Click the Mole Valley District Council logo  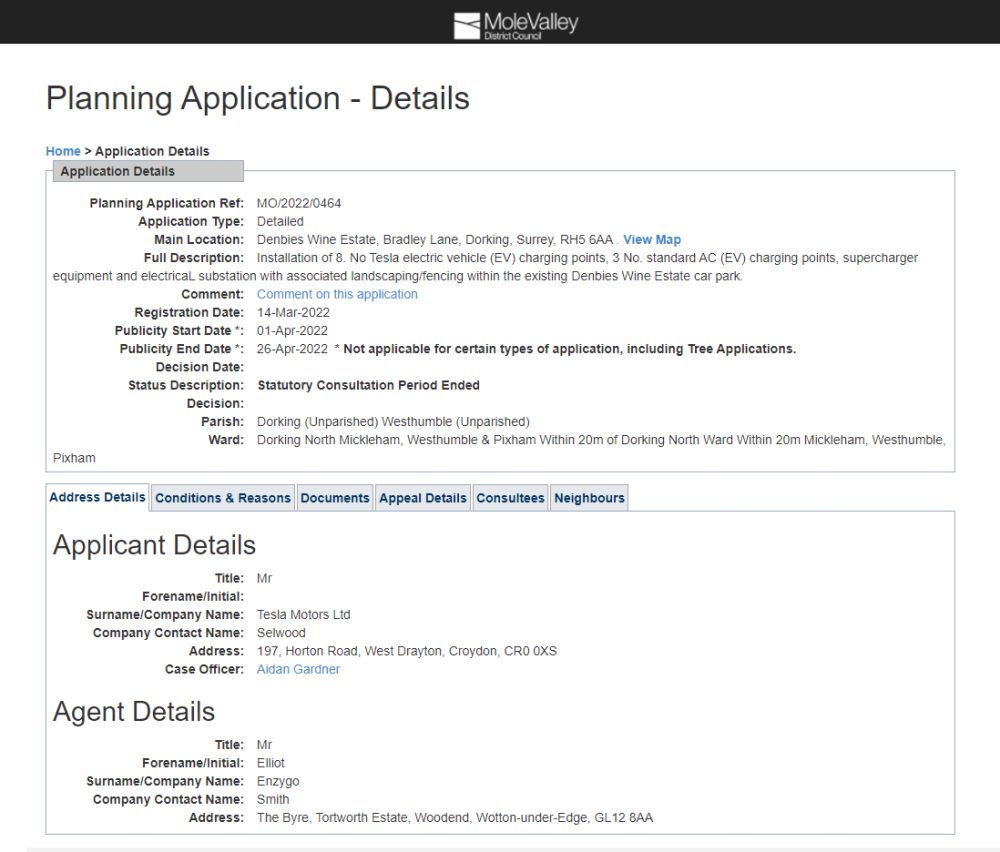515,26
